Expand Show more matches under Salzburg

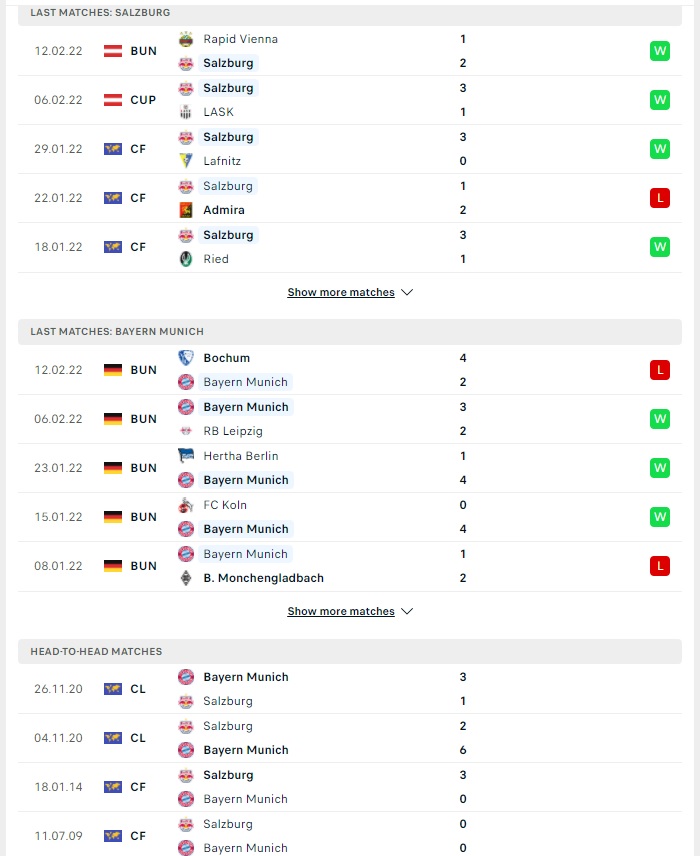tap(341, 292)
